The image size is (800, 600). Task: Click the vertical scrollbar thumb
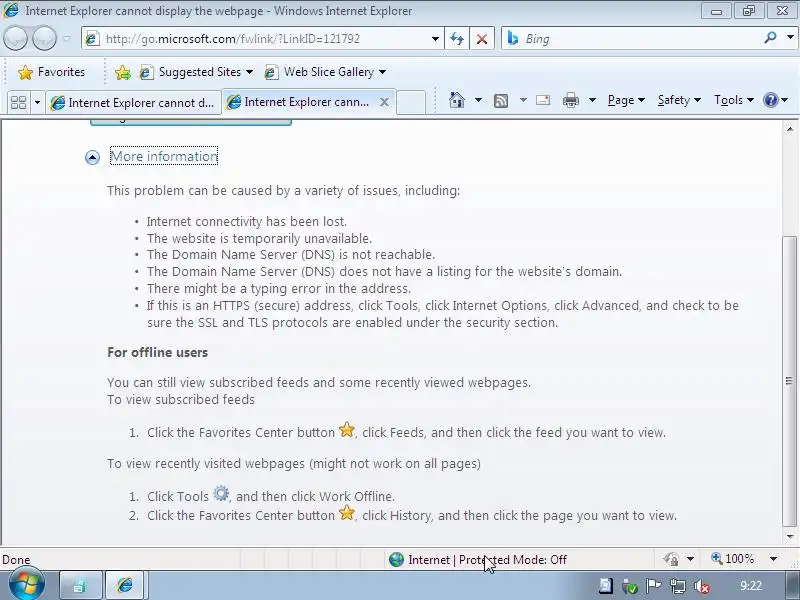point(789,381)
